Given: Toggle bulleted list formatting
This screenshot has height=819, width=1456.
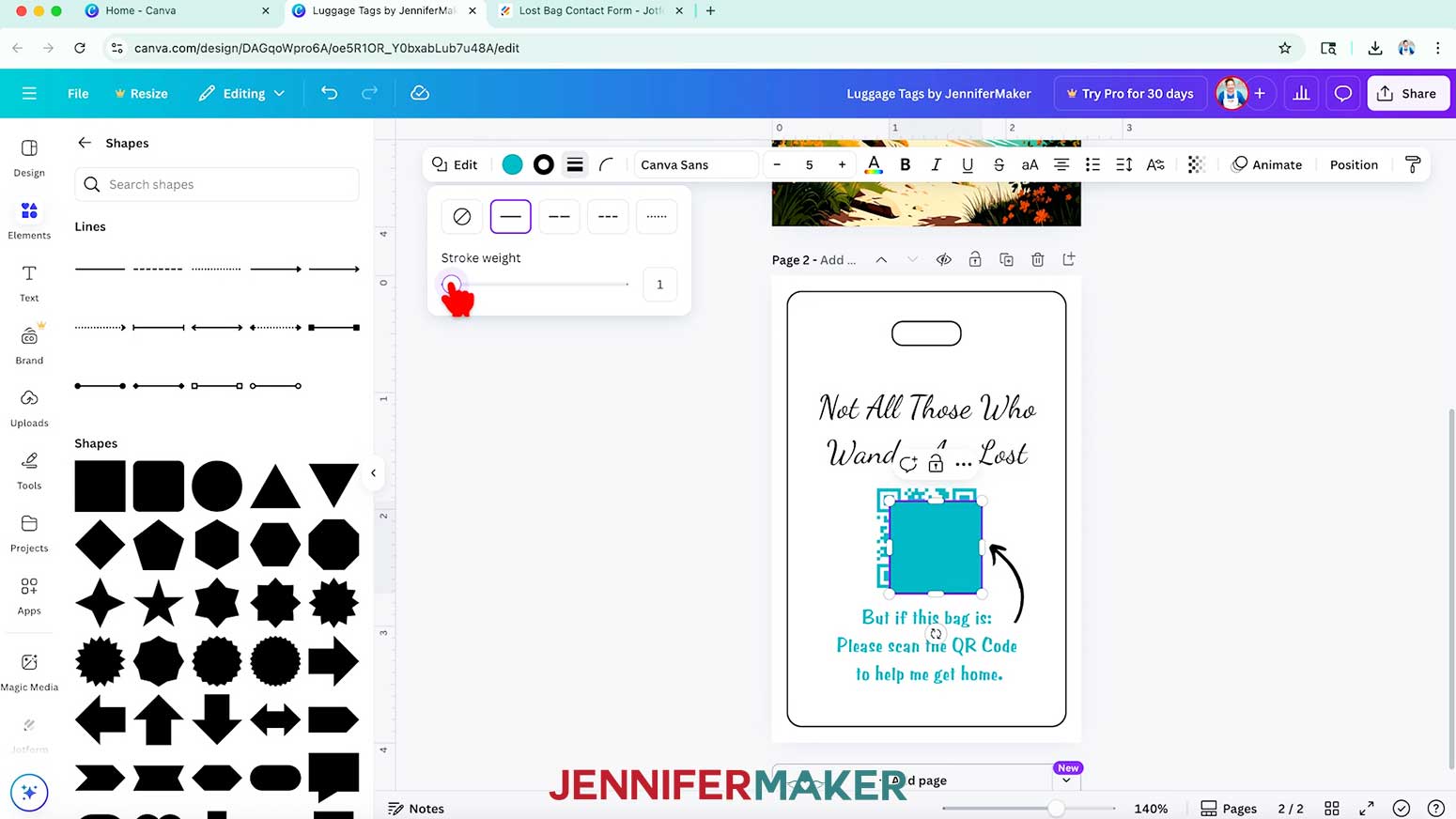Looking at the screenshot, I should point(1092,164).
